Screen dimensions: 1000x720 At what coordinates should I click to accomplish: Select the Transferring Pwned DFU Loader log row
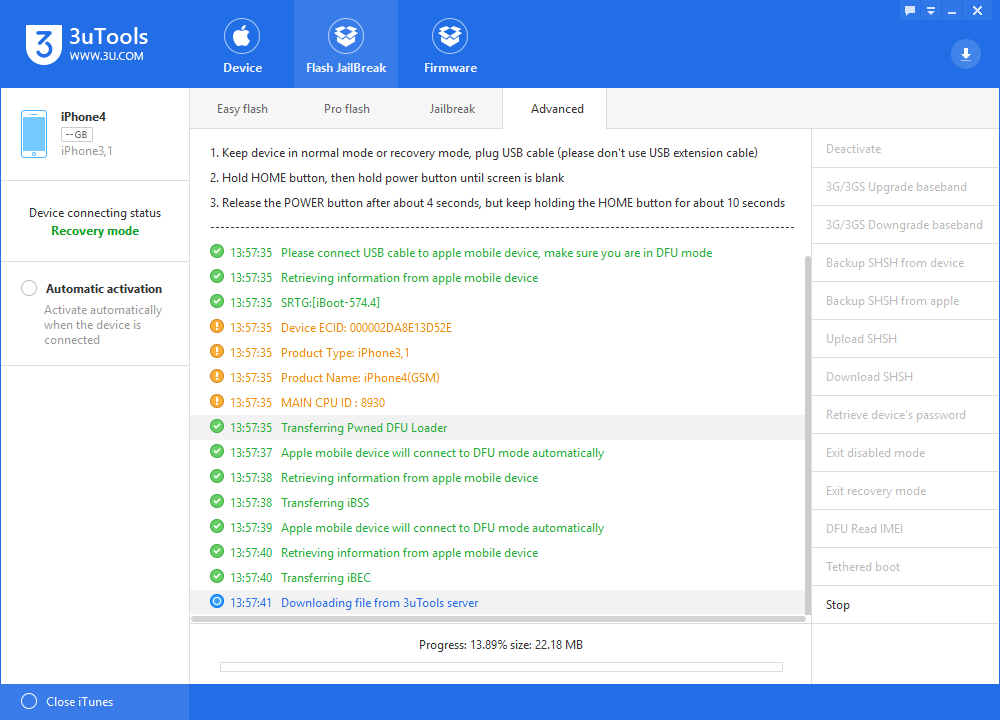tap(500, 427)
